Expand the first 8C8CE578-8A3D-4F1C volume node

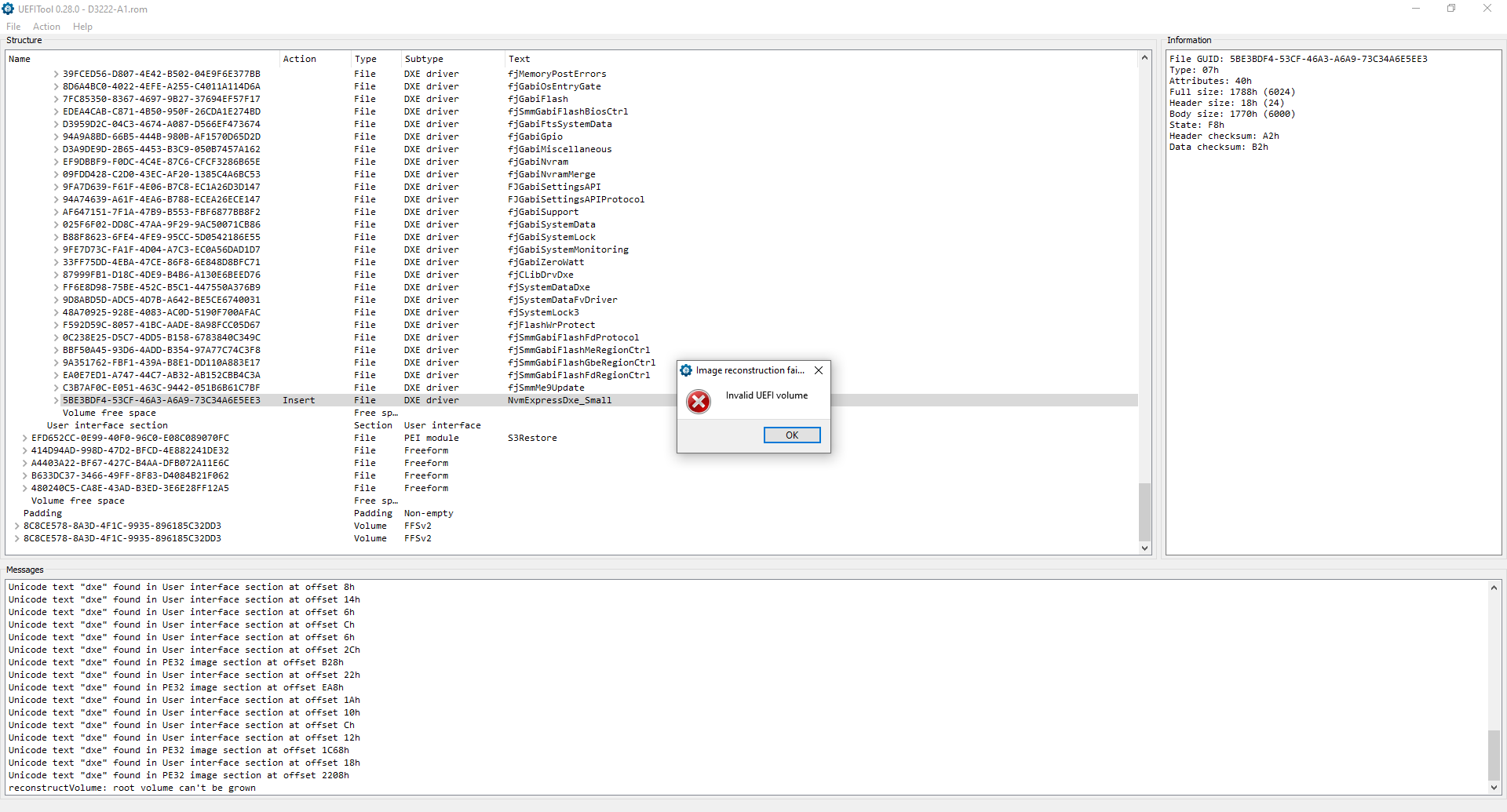[x=16, y=526]
